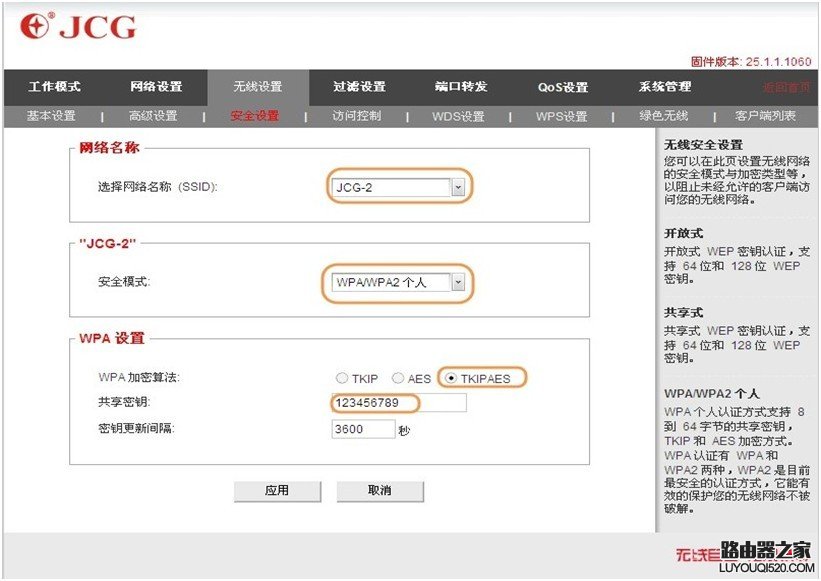Viewport: 821px width, 581px height.
Task: Click the 取消 button
Action: [380, 491]
